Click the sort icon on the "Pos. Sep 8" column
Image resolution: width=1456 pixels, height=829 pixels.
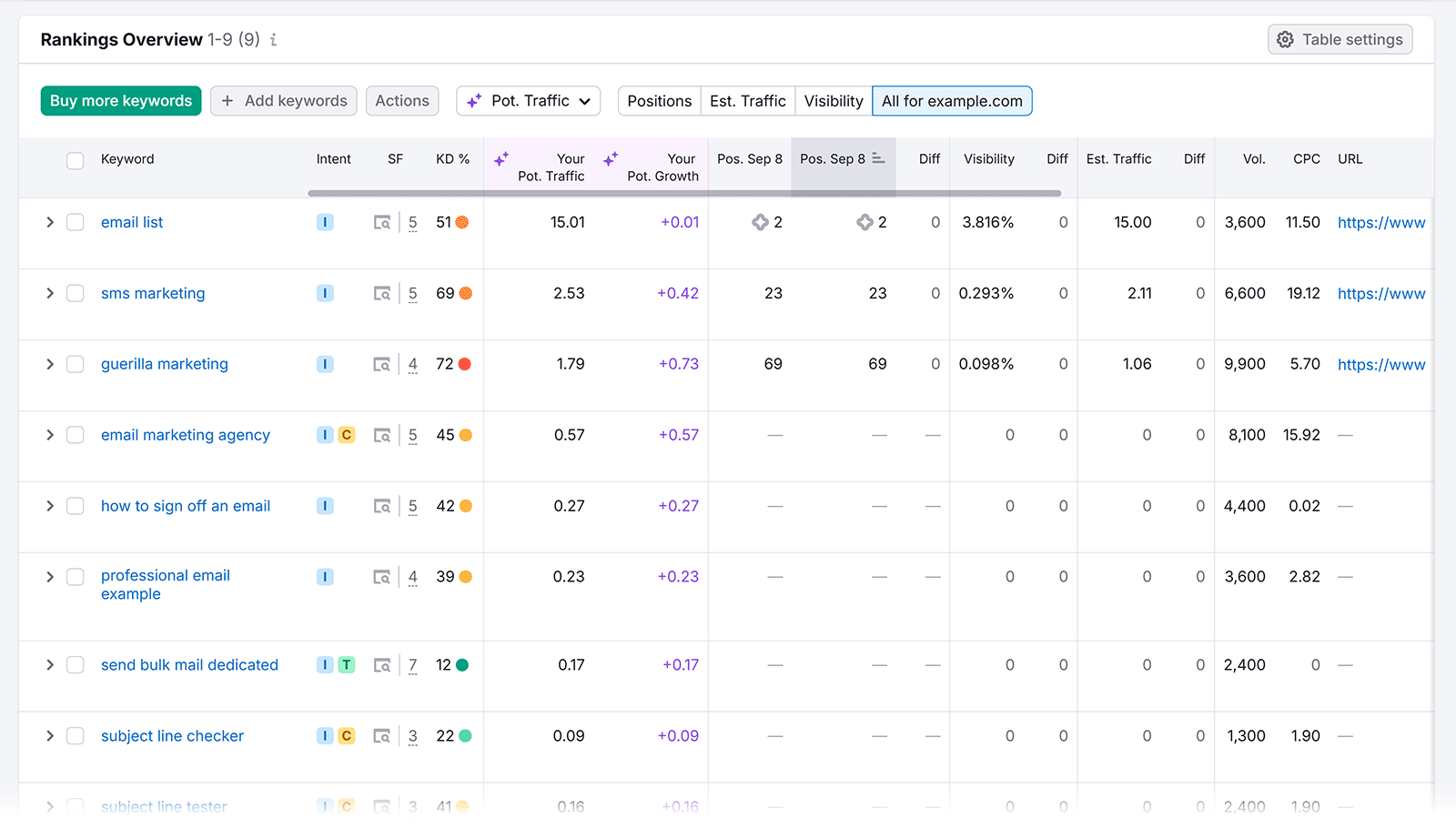(x=878, y=158)
